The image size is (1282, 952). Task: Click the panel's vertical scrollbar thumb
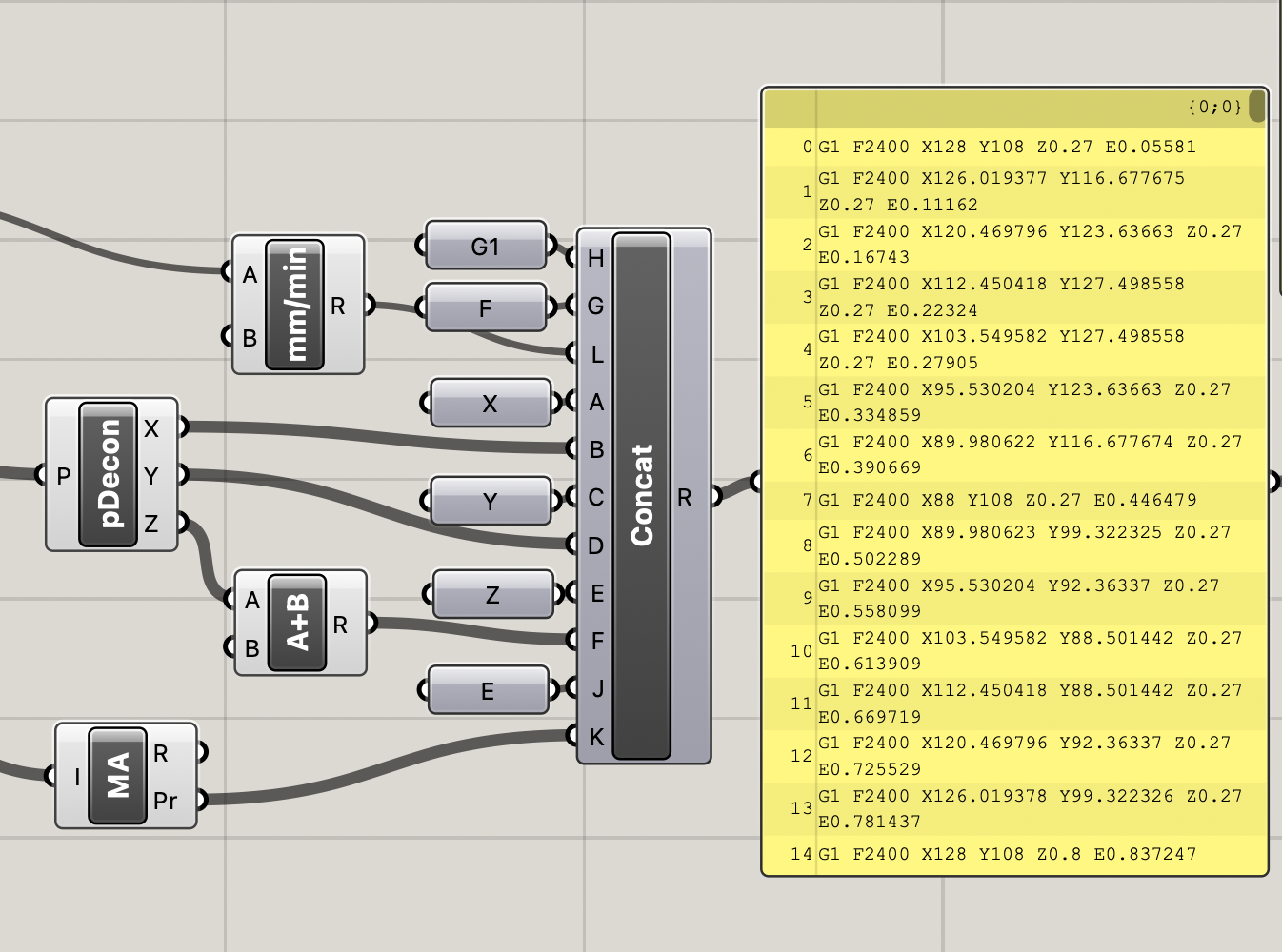pyautogui.click(x=1257, y=107)
